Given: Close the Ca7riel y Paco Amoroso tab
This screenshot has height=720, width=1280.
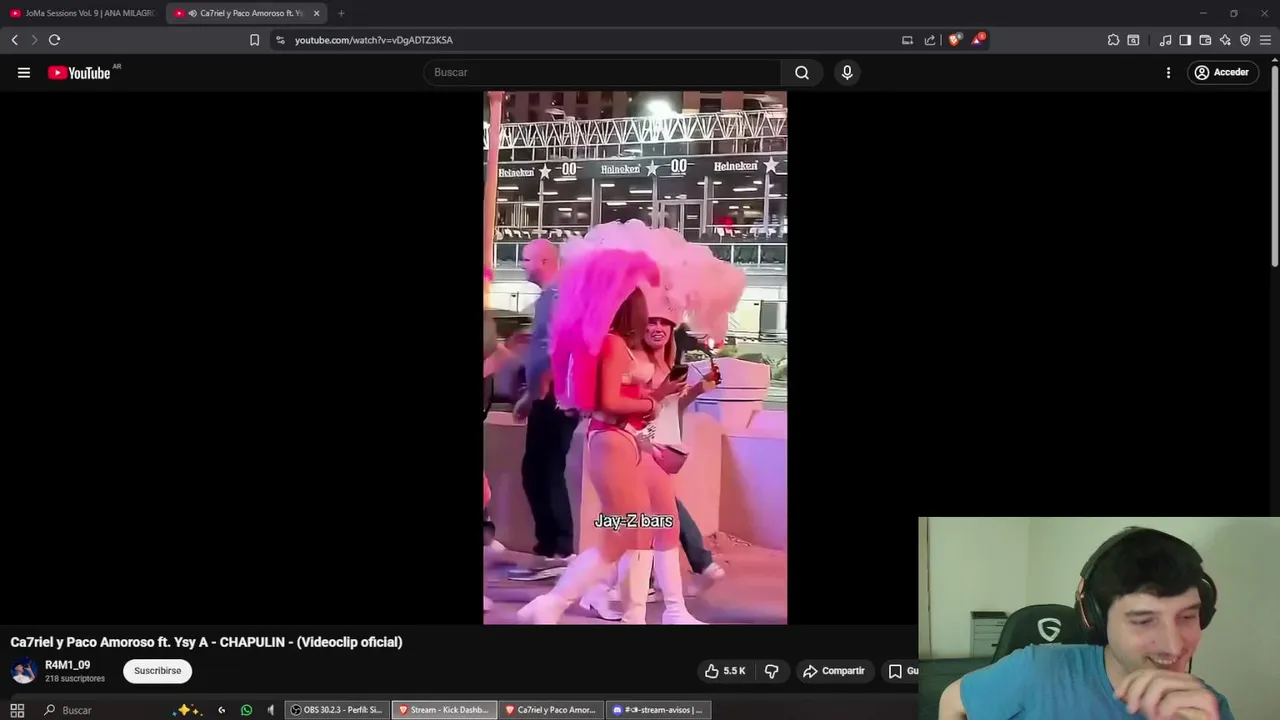Looking at the screenshot, I should (x=317, y=13).
